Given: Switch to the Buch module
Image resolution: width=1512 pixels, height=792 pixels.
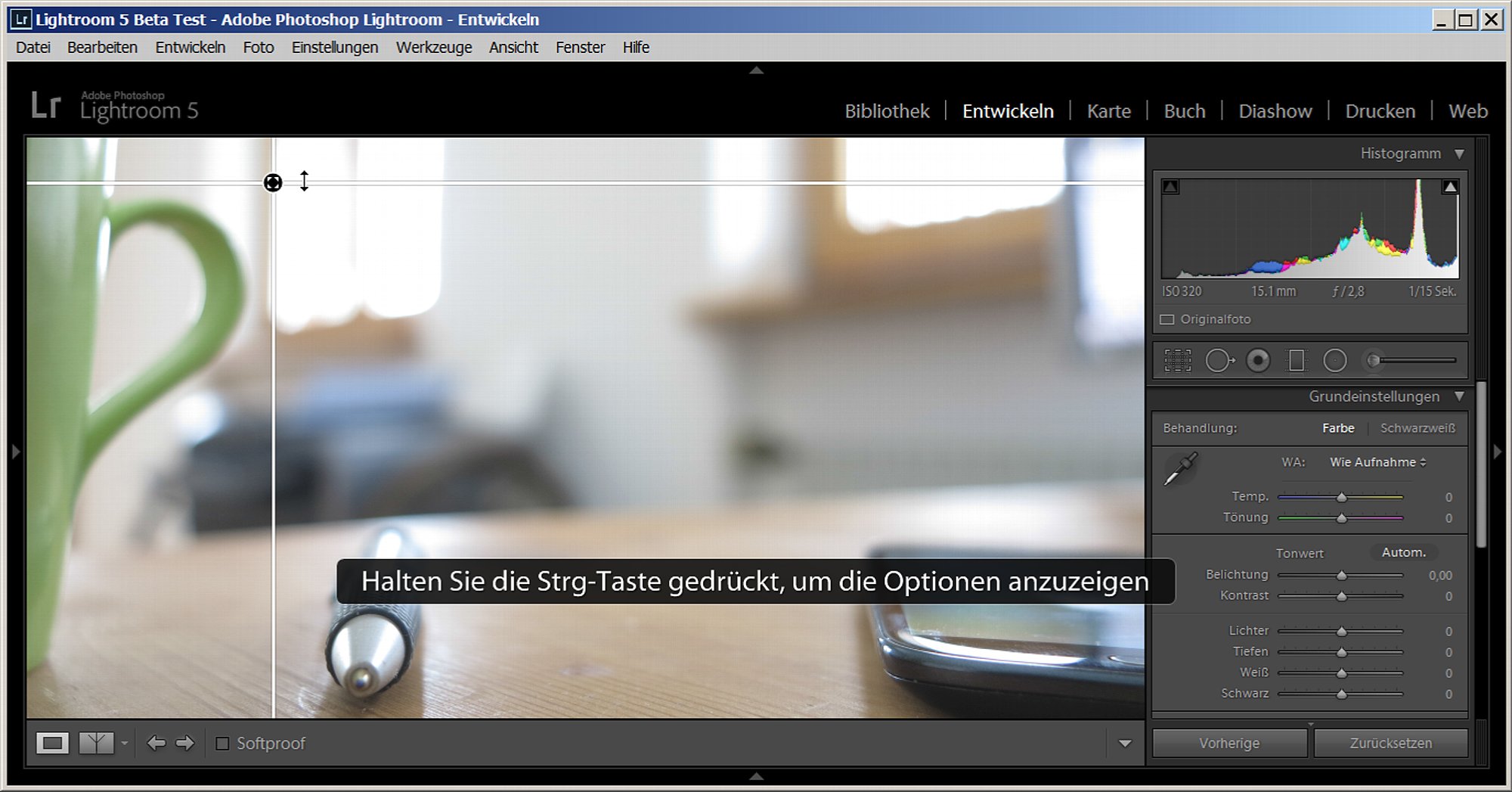Looking at the screenshot, I should (1185, 111).
